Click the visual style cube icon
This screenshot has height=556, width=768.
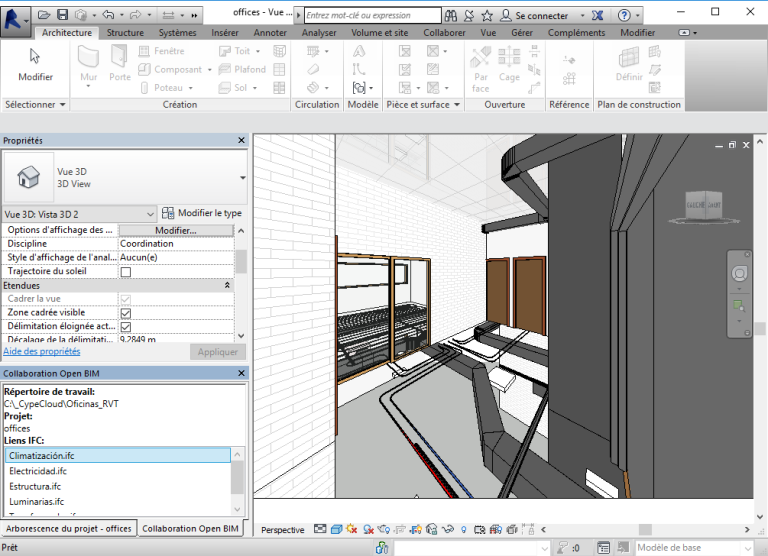[x=336, y=529]
